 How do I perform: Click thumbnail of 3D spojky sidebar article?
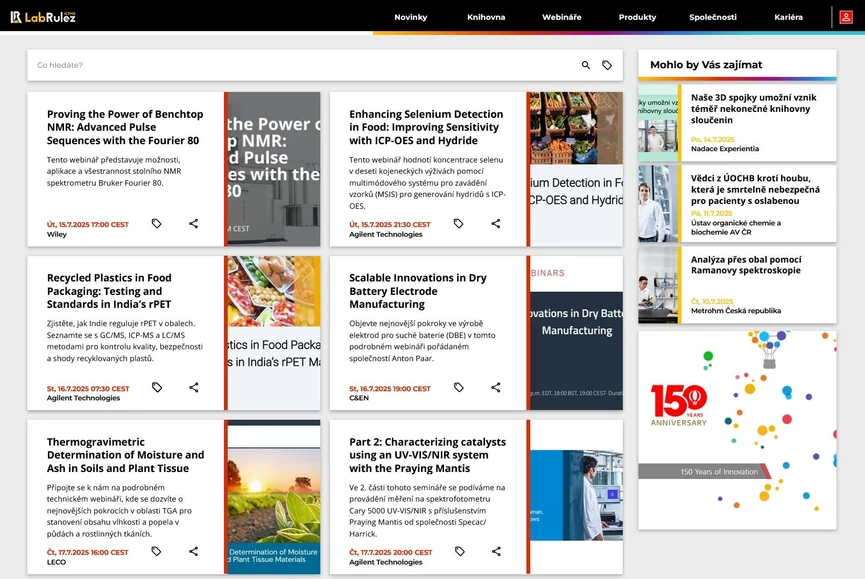(658, 122)
